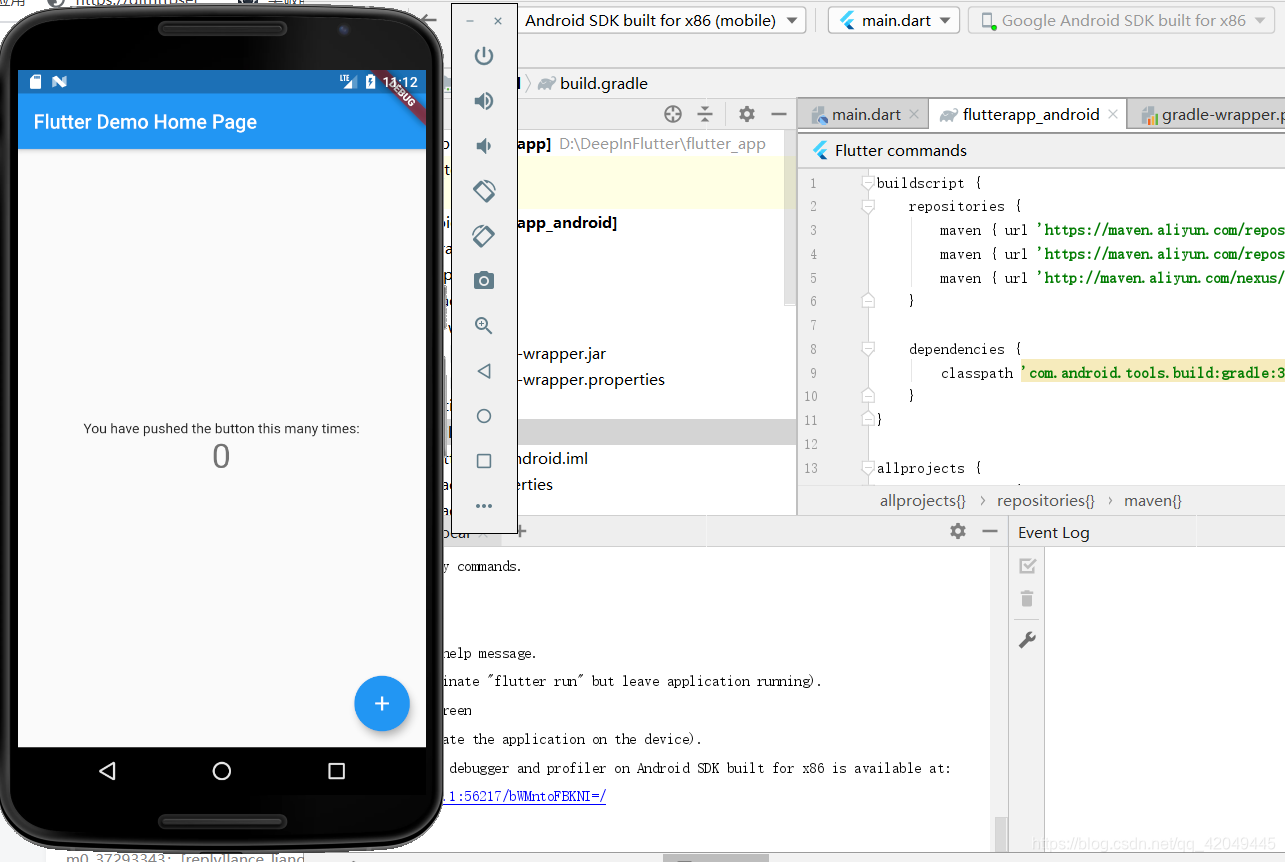1285x862 pixels.
Task: Tap the floating plus button in app
Action: (x=382, y=703)
